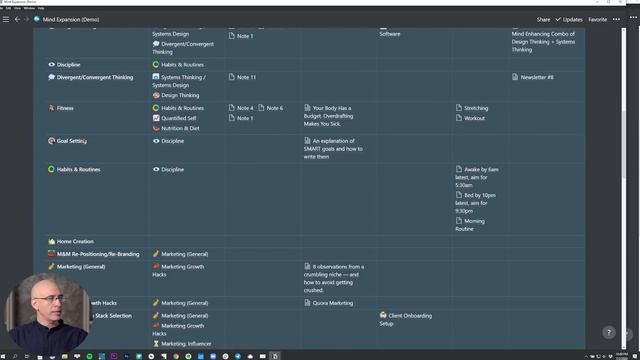The image size is (640, 360).
Task: Click the round help question-mark button
Action: tap(609, 332)
